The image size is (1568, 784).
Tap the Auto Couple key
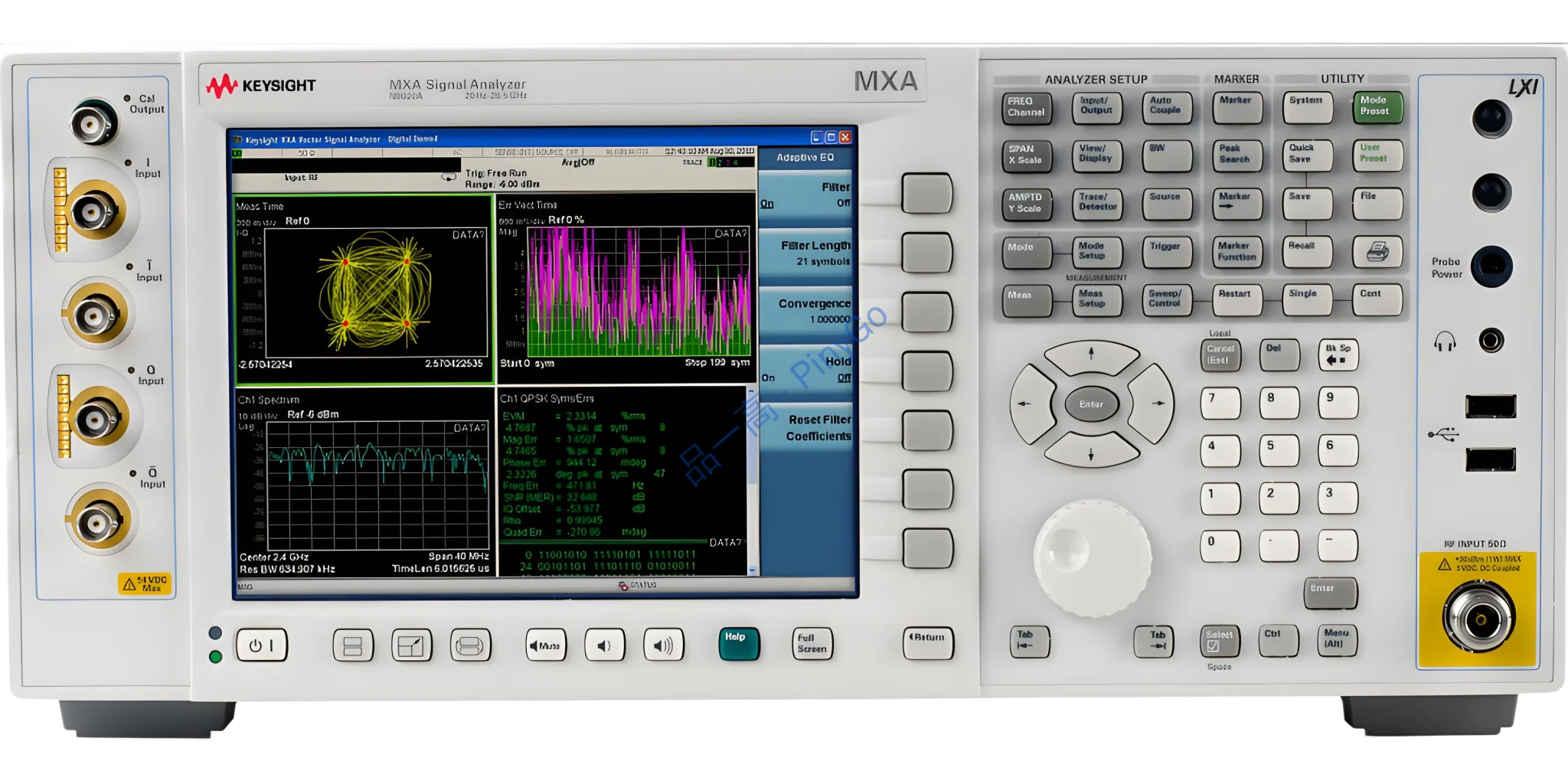[x=1167, y=107]
